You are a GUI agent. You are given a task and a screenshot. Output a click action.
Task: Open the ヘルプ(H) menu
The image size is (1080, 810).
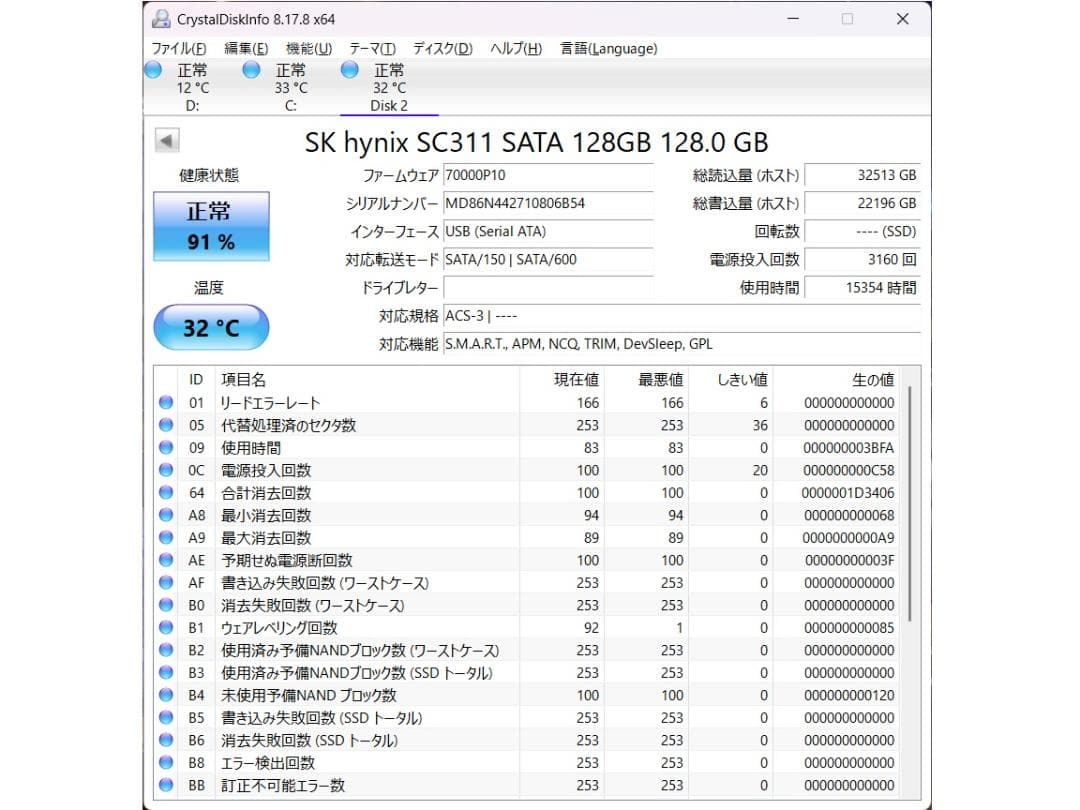(514, 48)
